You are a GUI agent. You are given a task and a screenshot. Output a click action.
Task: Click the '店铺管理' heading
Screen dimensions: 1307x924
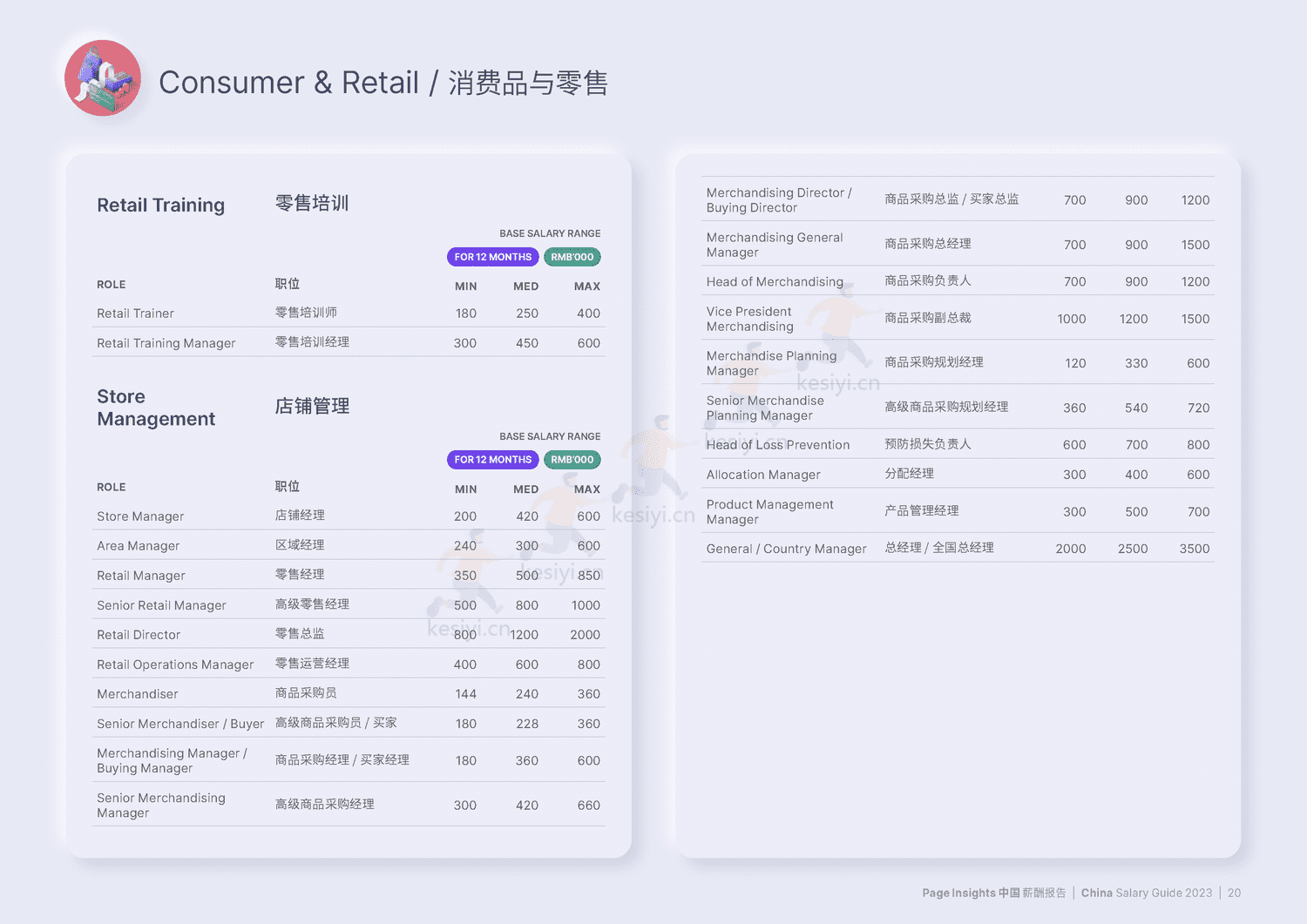coord(312,406)
